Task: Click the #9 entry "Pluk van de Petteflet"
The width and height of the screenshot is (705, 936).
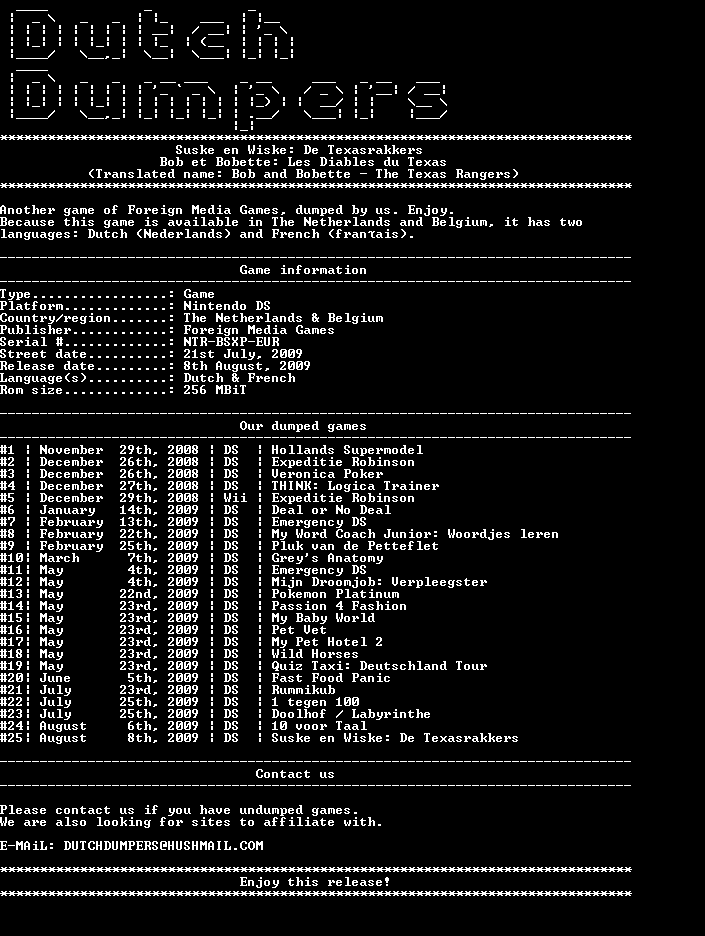Action: [355, 546]
